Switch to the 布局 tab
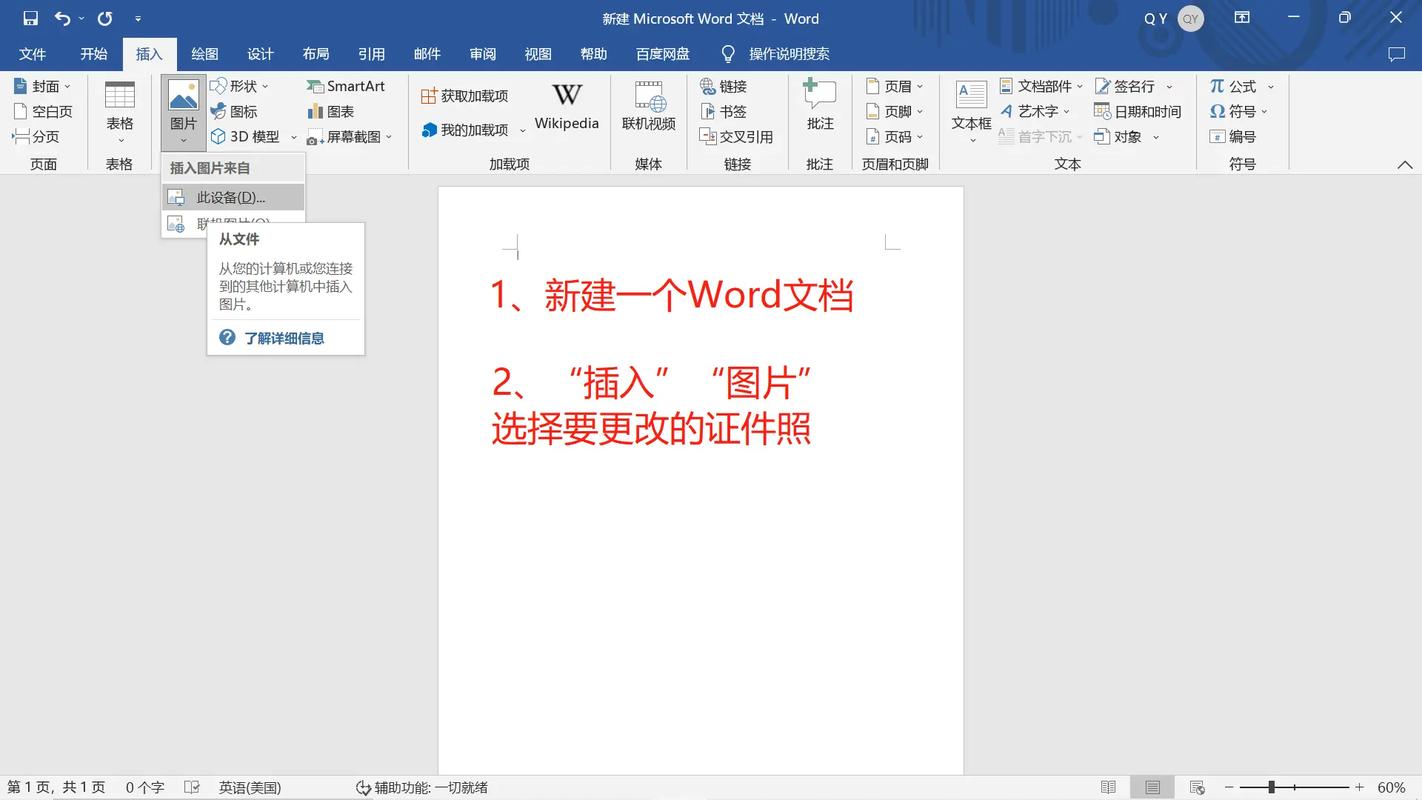The height and width of the screenshot is (800, 1422). (x=316, y=54)
